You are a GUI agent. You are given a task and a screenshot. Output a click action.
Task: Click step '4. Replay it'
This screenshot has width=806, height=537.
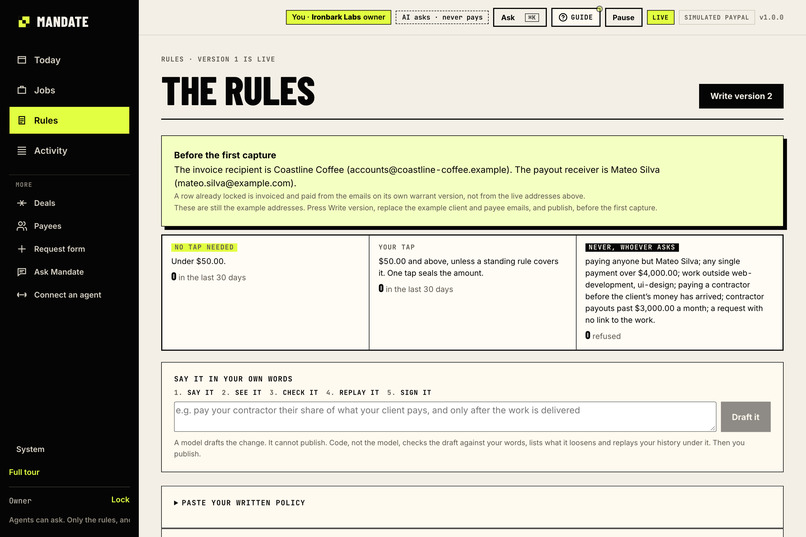[353, 393]
